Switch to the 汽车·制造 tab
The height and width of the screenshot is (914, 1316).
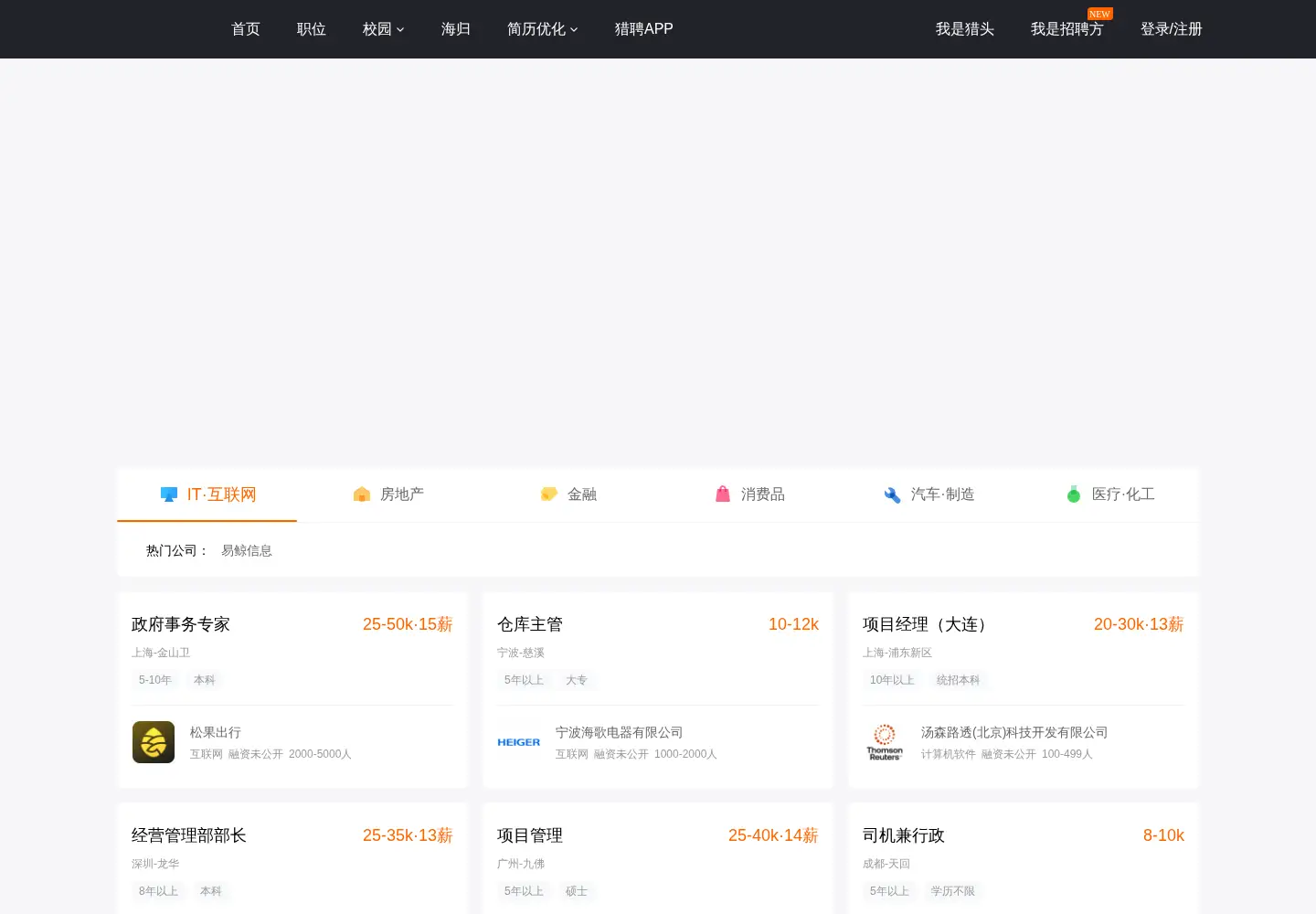[929, 494]
